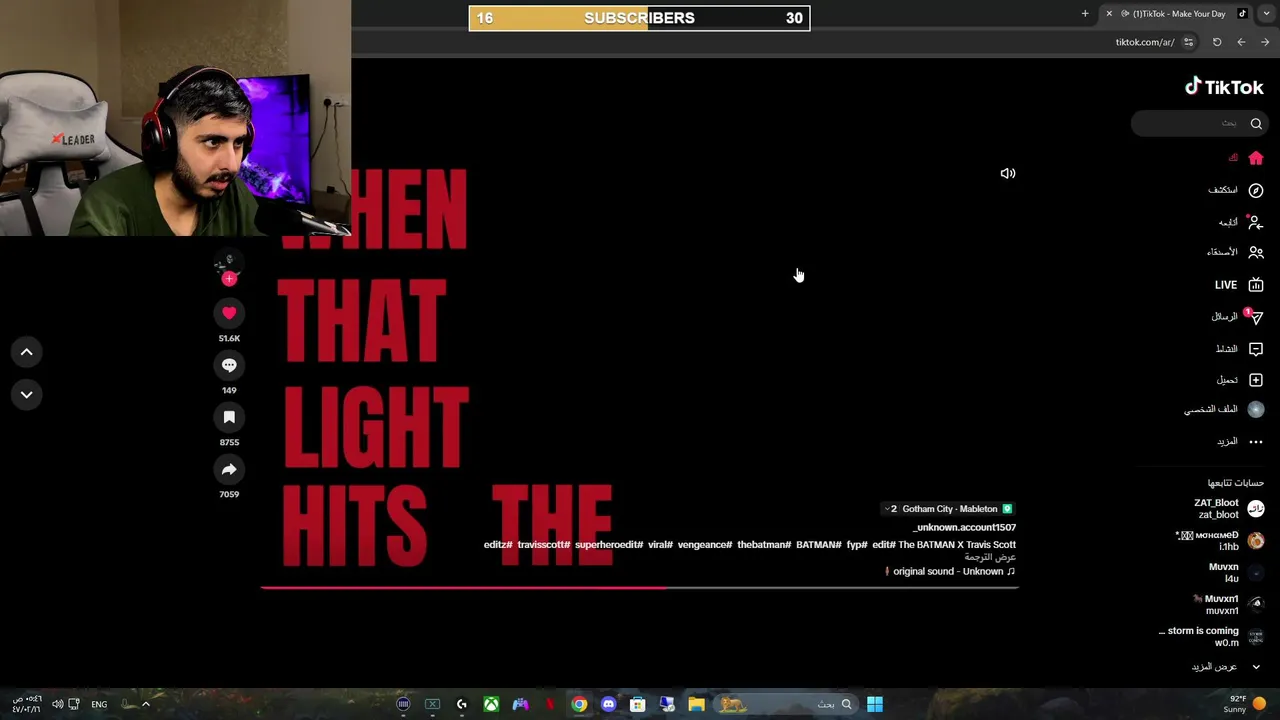Image resolution: width=1280 pixels, height=720 pixels.
Task: Bookmark the video using the save icon
Action: point(229,417)
